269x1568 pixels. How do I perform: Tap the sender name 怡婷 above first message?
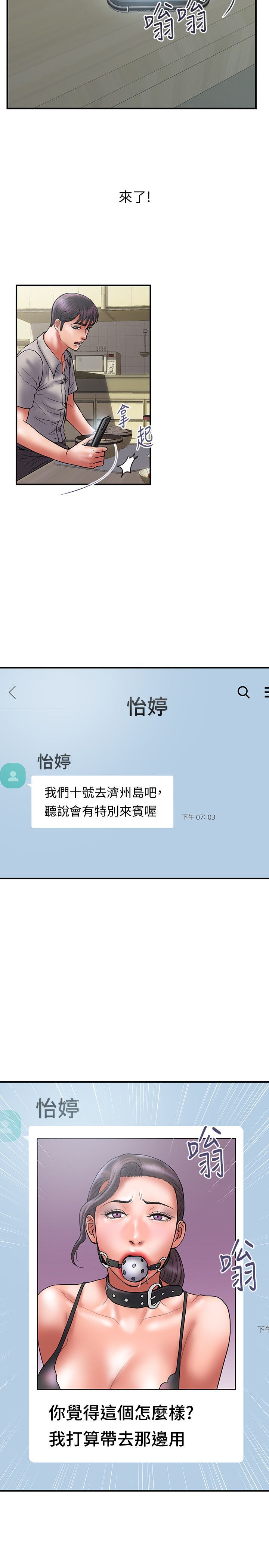(54, 761)
